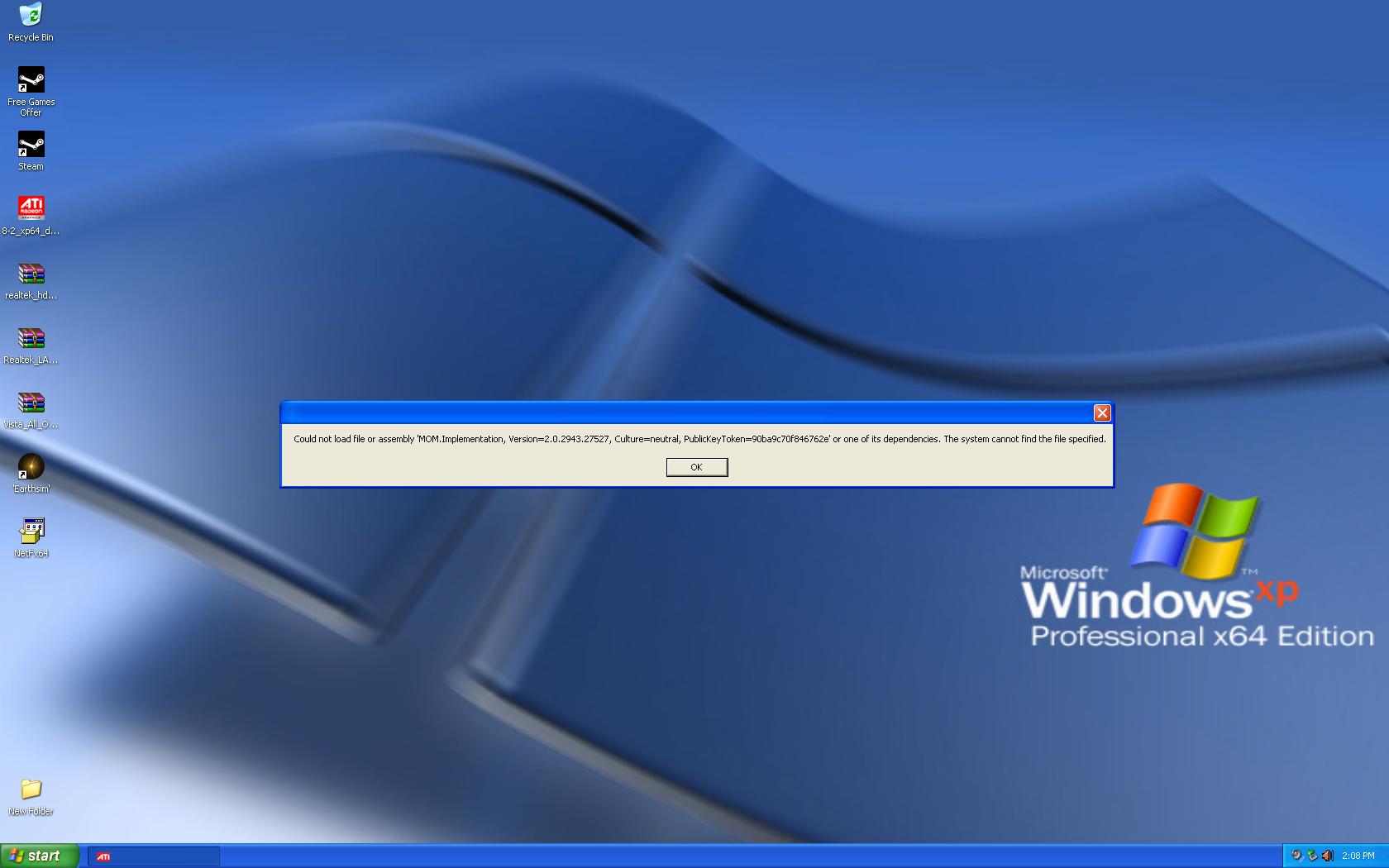Click OK on the assembly error dialog

click(x=697, y=467)
